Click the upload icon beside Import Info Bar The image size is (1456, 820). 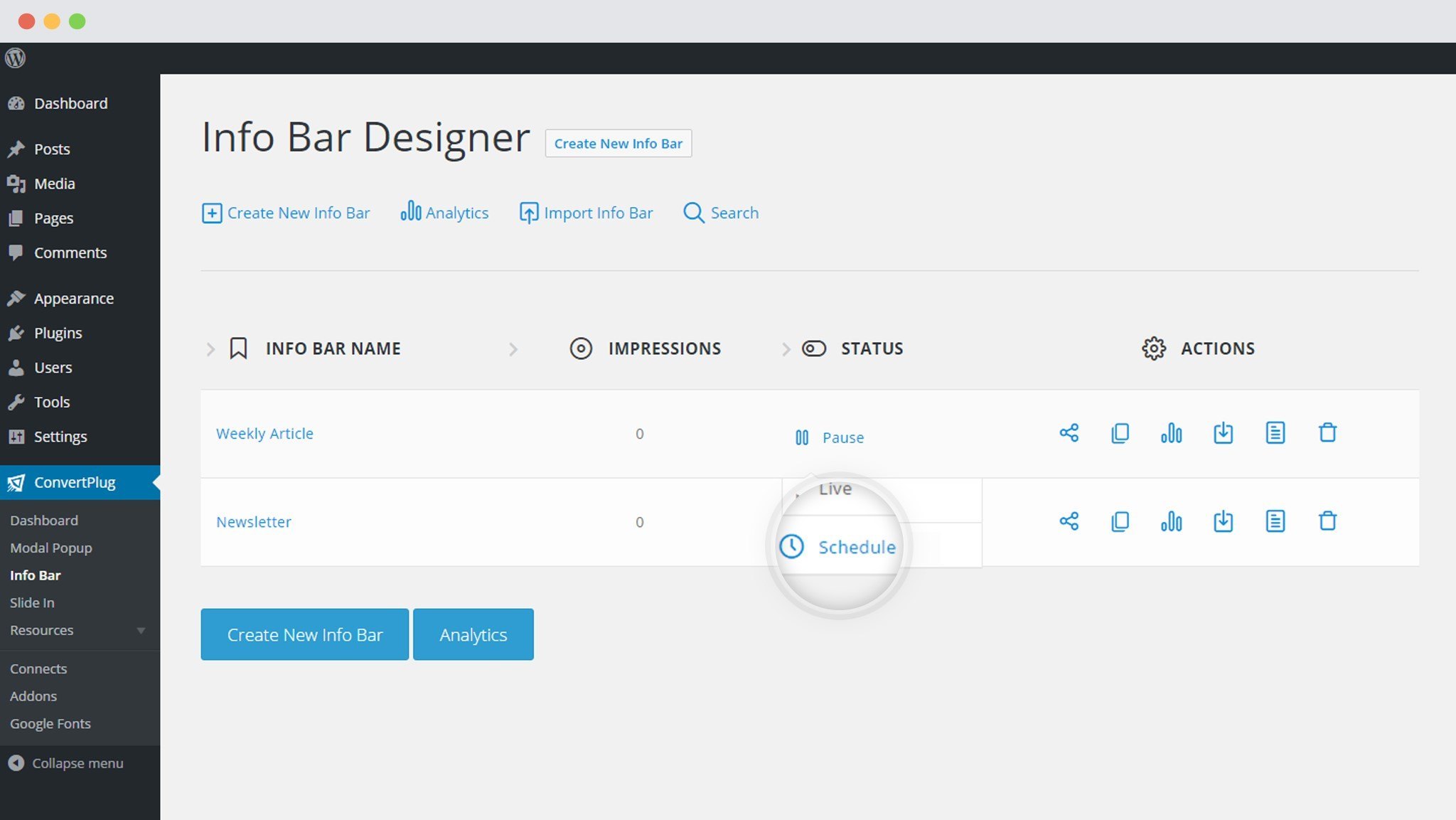[x=528, y=213]
